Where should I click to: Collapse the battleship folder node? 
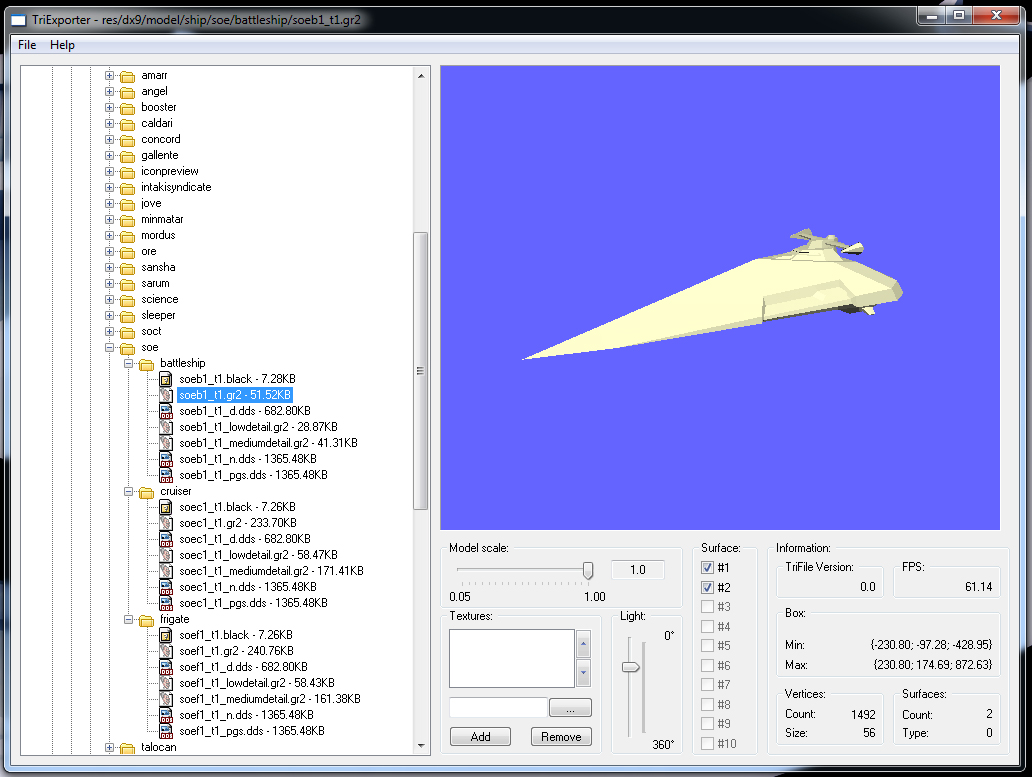128,363
